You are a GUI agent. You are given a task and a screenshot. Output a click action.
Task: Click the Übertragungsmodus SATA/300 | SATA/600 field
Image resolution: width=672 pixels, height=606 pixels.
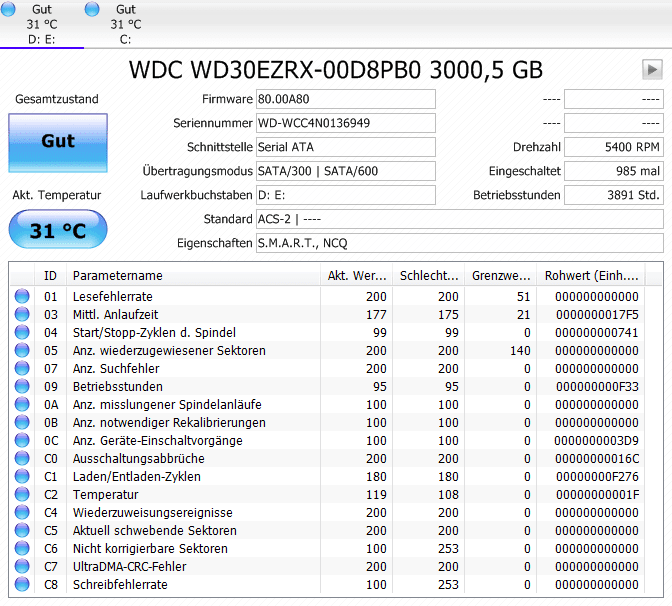(x=345, y=171)
